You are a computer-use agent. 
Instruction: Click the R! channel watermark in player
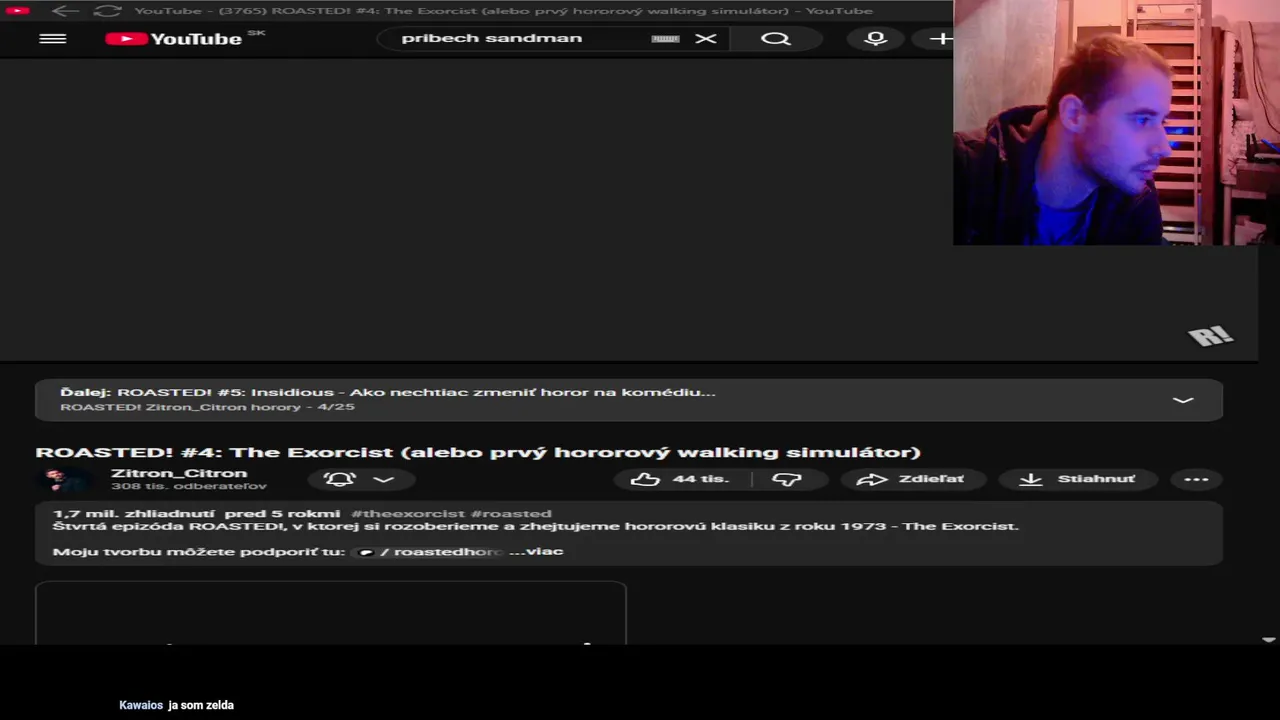1210,336
